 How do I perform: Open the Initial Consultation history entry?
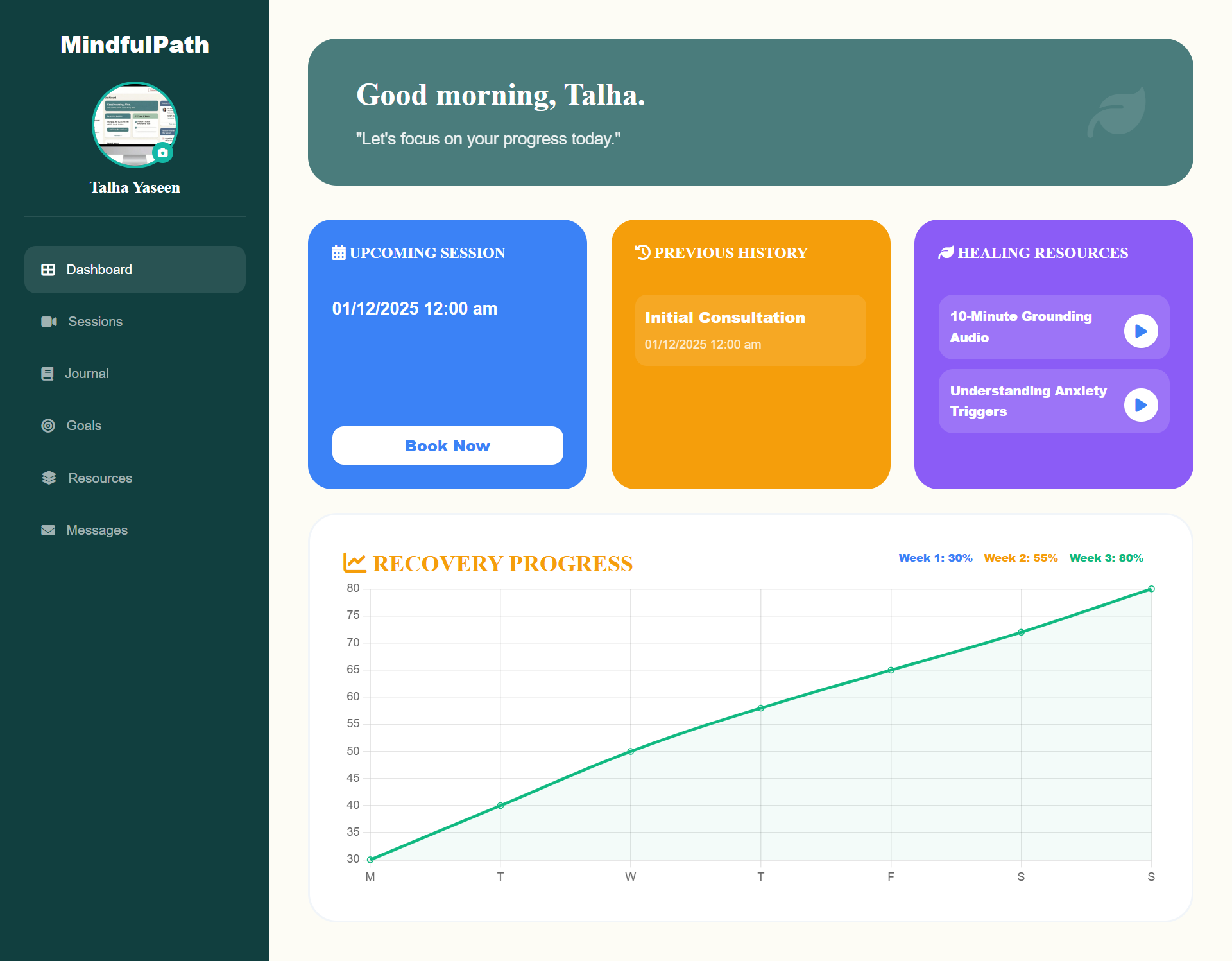[750, 330]
